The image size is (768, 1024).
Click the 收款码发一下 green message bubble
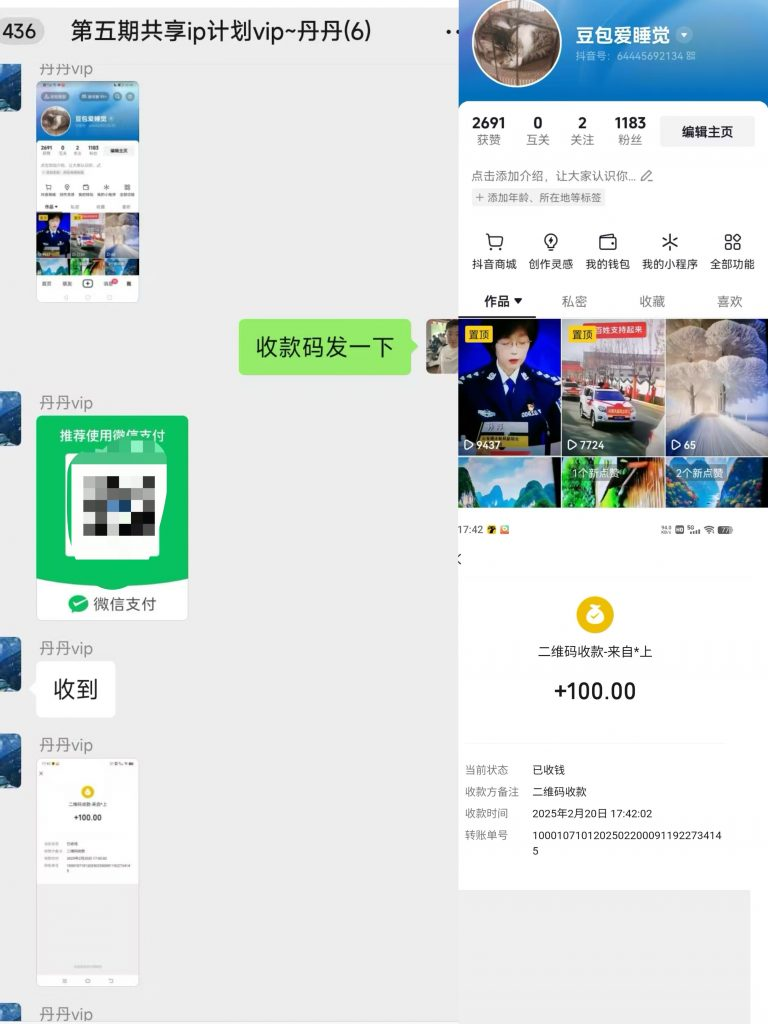pyautogui.click(x=325, y=347)
